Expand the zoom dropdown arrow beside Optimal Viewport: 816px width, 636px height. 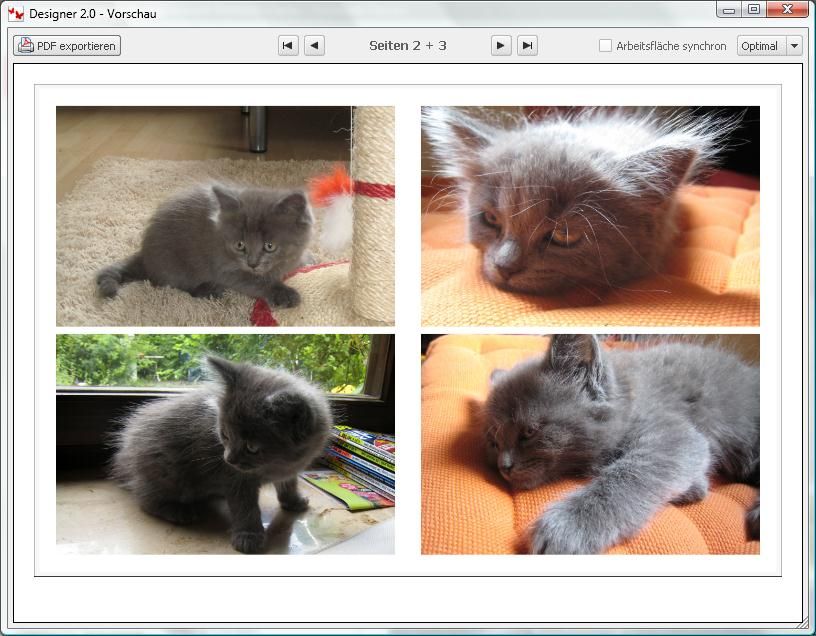pos(794,46)
